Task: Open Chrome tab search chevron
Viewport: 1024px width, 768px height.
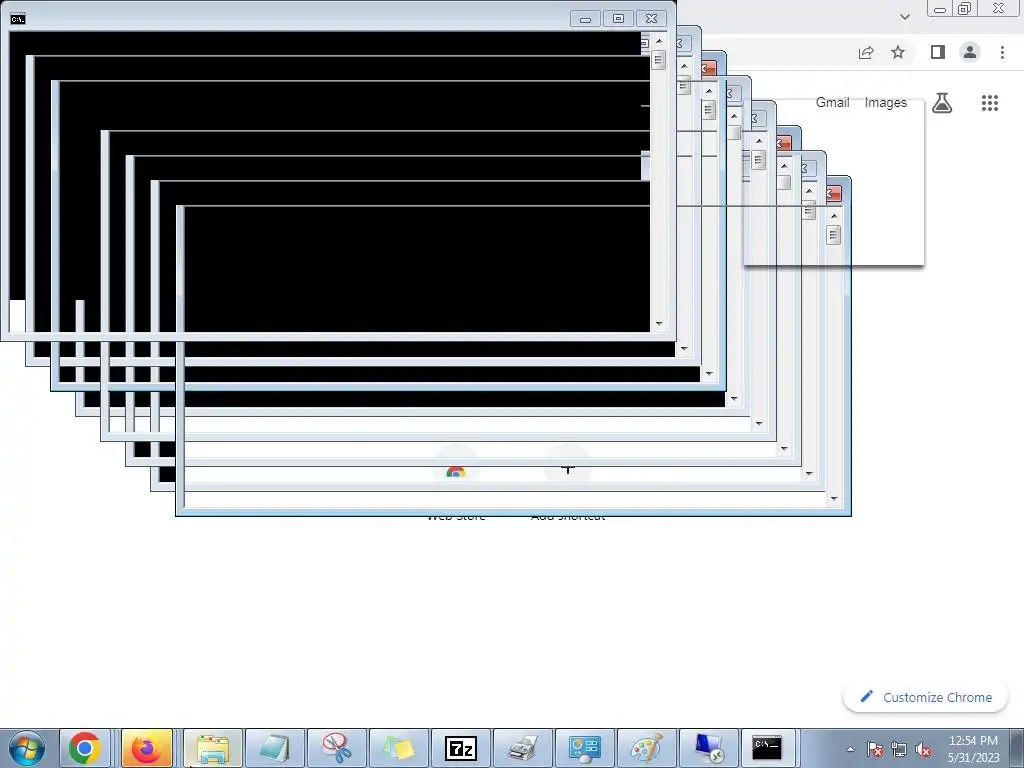Action: point(904,16)
